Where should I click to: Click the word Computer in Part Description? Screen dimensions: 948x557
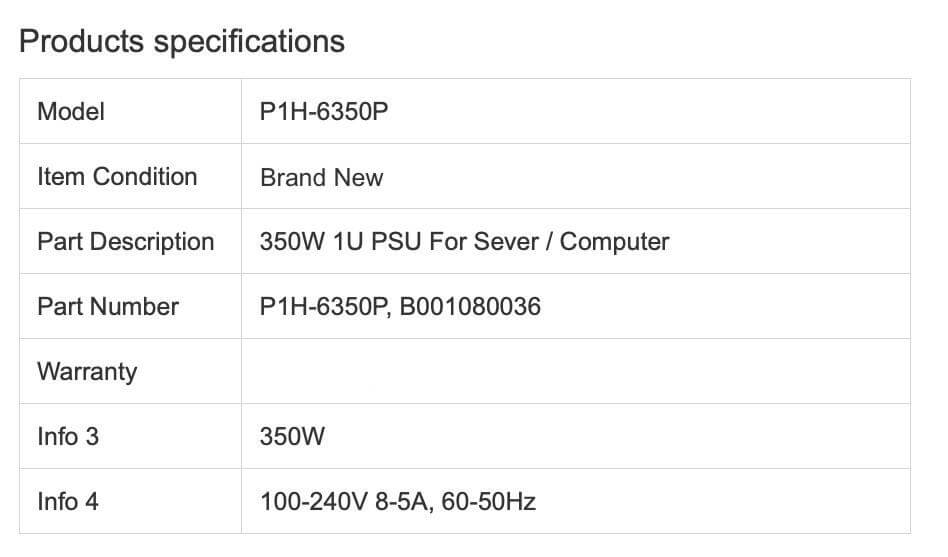[x=614, y=242]
